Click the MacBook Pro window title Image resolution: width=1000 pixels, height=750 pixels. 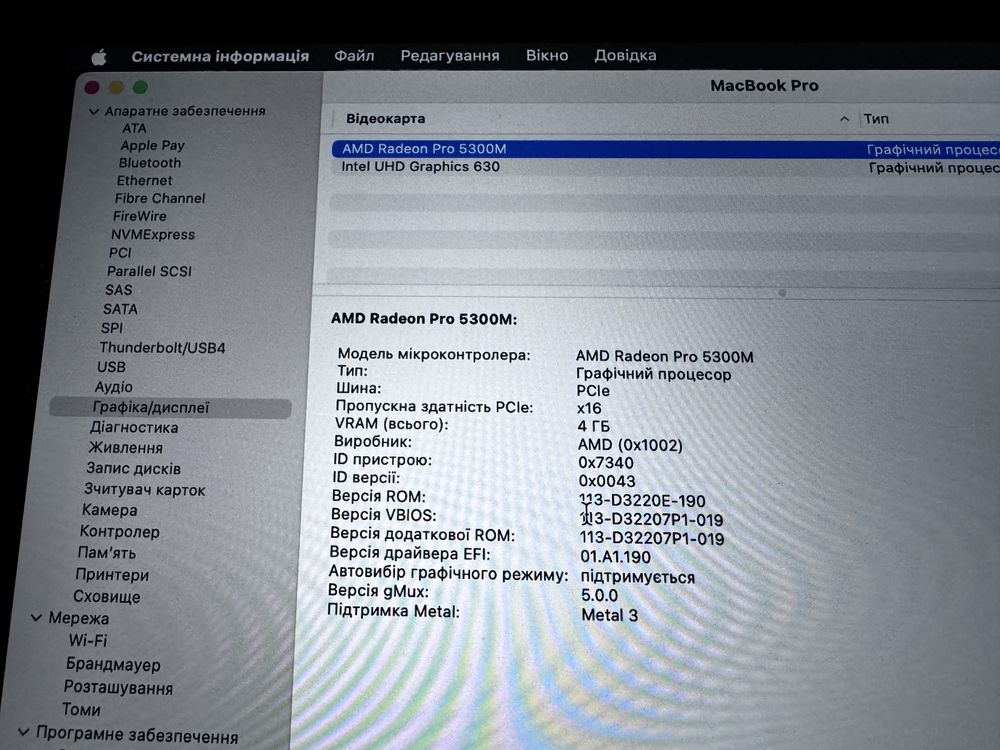click(764, 85)
